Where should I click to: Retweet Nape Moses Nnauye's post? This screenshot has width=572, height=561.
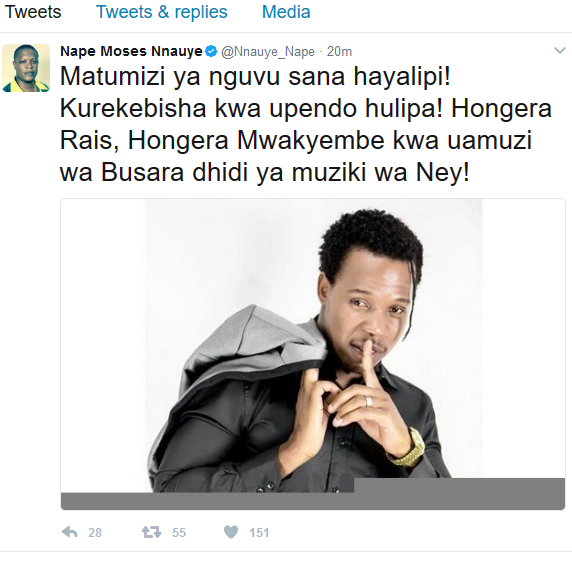coord(151,532)
